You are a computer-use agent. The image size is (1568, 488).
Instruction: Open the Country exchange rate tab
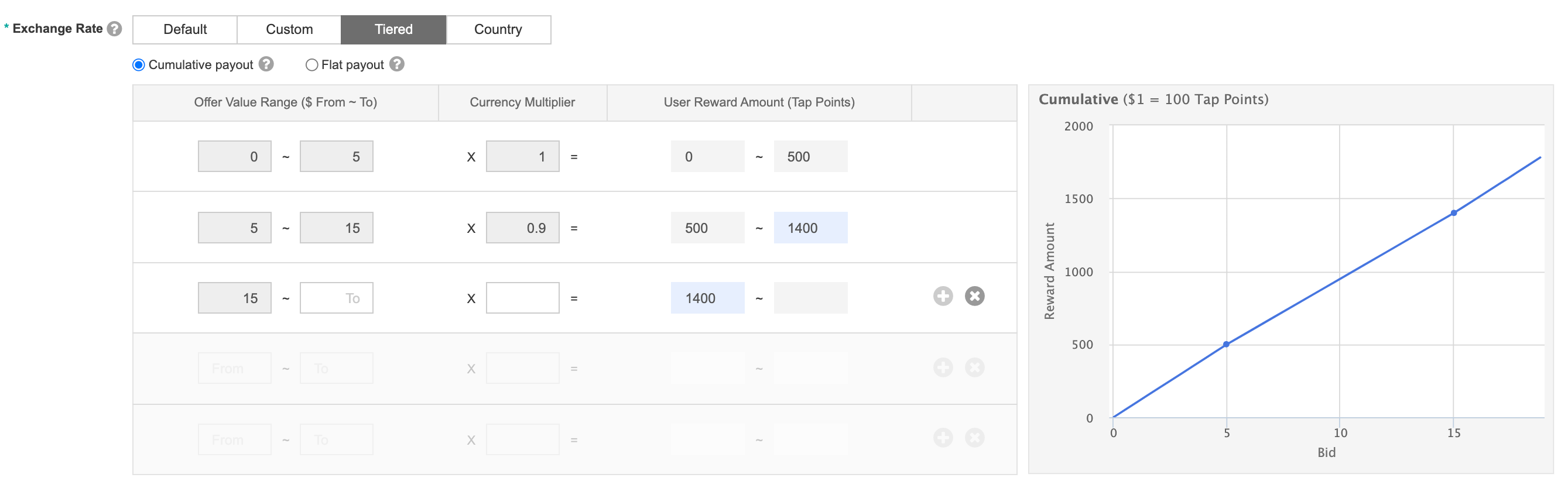click(x=498, y=29)
